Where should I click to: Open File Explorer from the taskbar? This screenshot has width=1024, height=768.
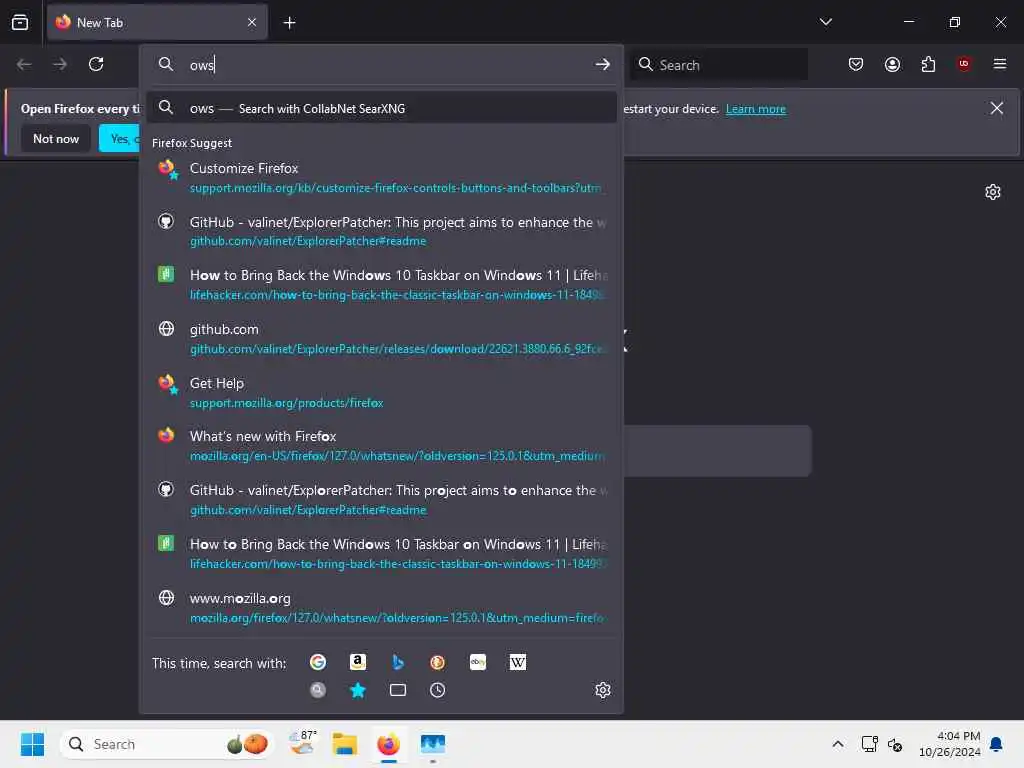point(345,744)
